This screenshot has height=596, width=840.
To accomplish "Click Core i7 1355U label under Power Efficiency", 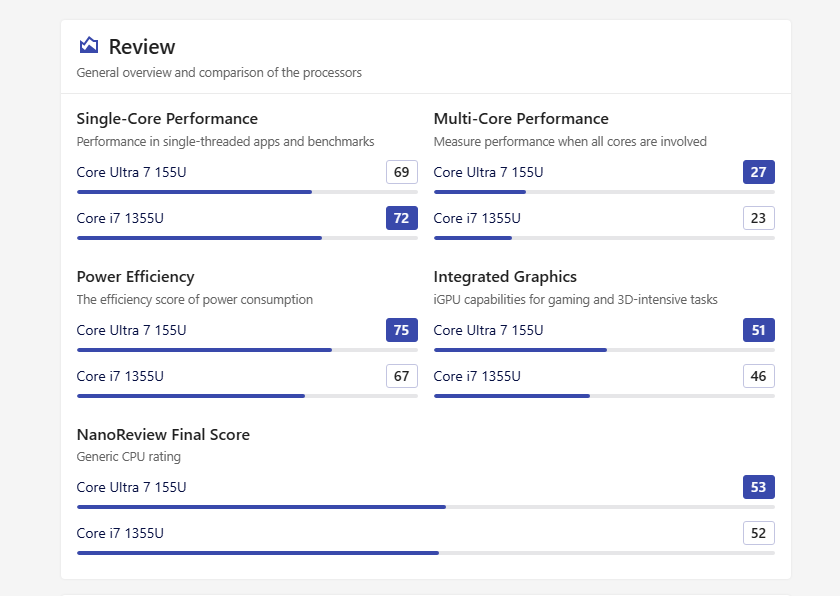I will [120, 376].
